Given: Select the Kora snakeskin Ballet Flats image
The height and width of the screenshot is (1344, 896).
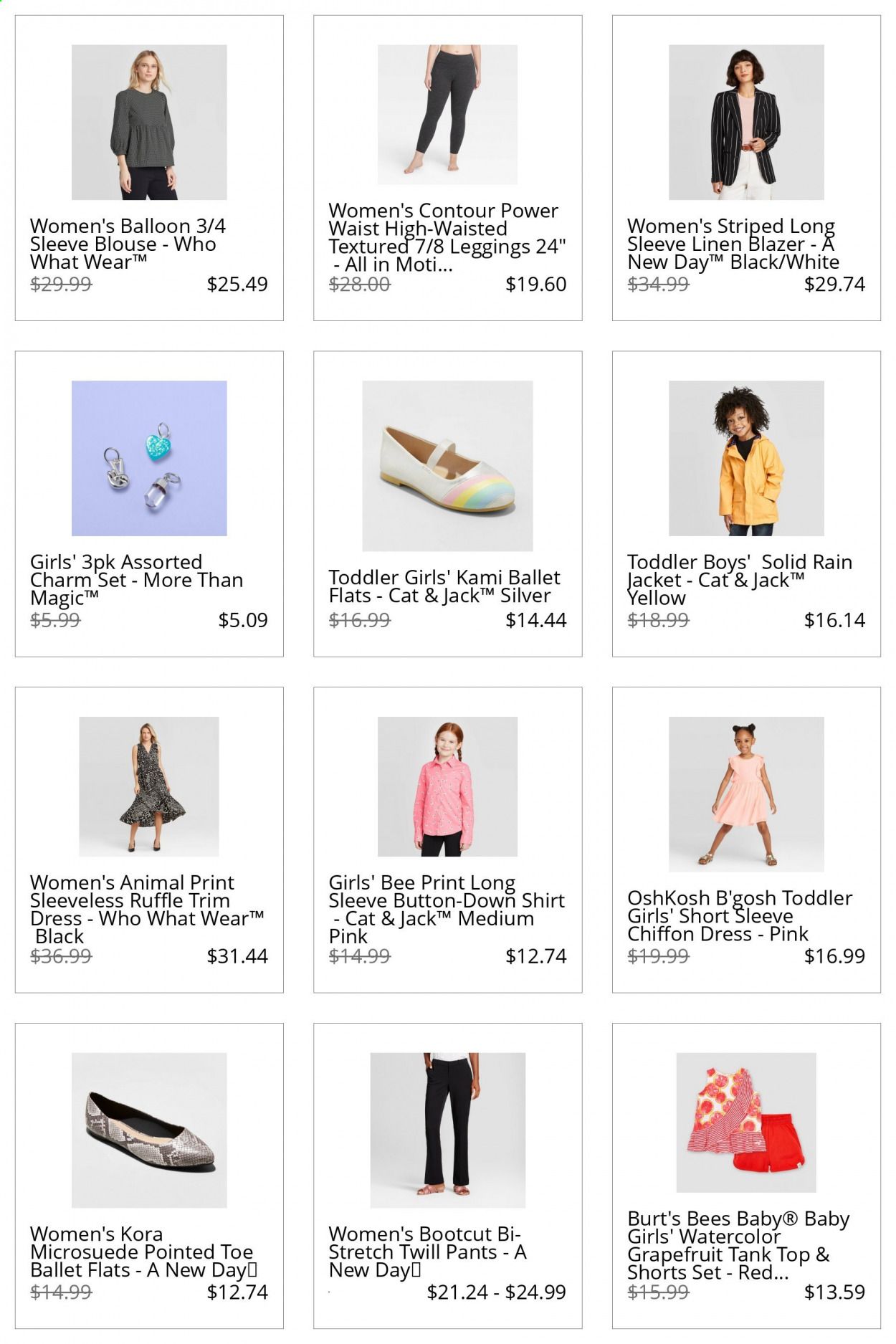Looking at the screenshot, I should 149,1130.
